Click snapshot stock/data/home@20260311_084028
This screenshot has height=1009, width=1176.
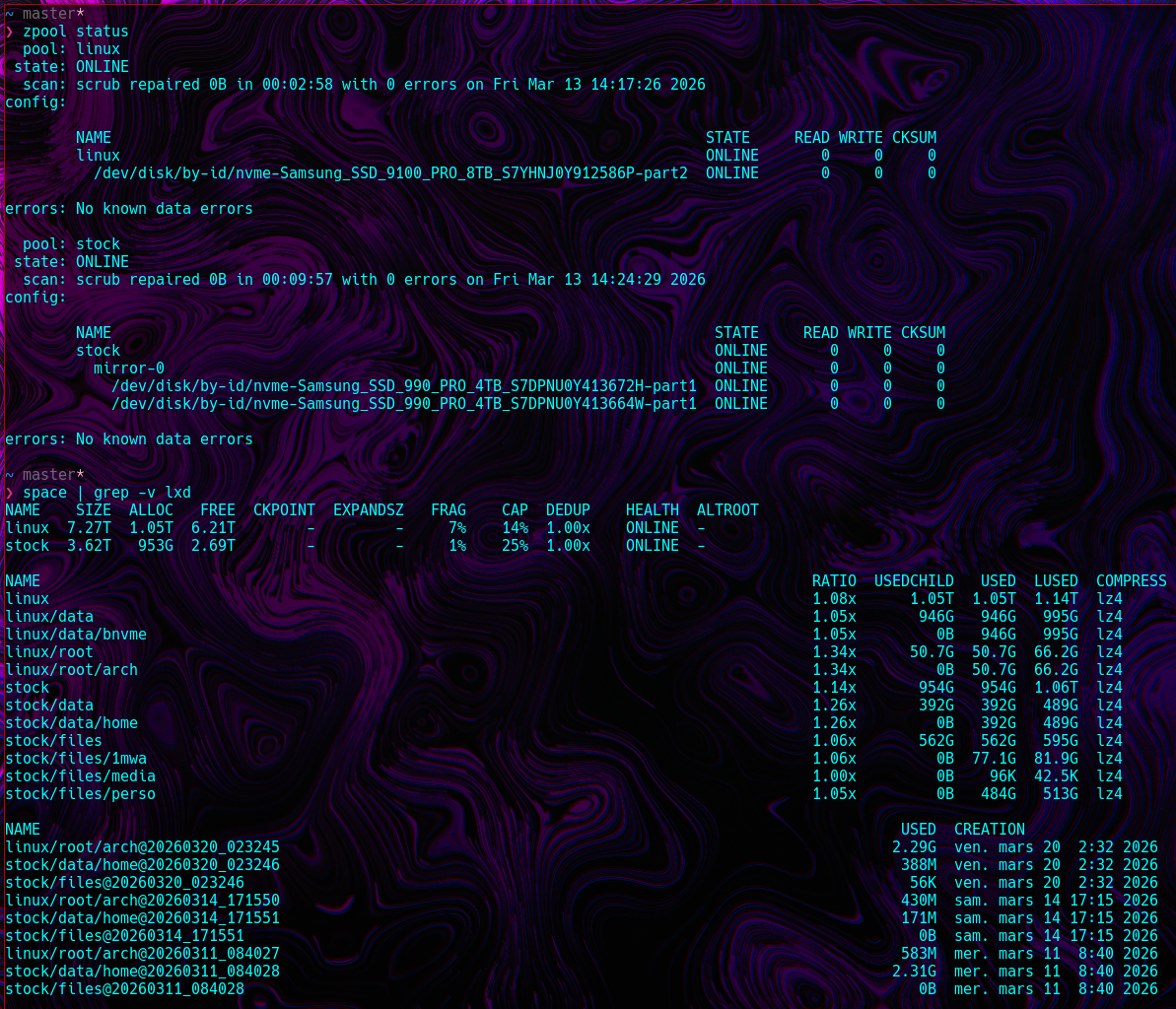pyautogui.click(x=143, y=972)
